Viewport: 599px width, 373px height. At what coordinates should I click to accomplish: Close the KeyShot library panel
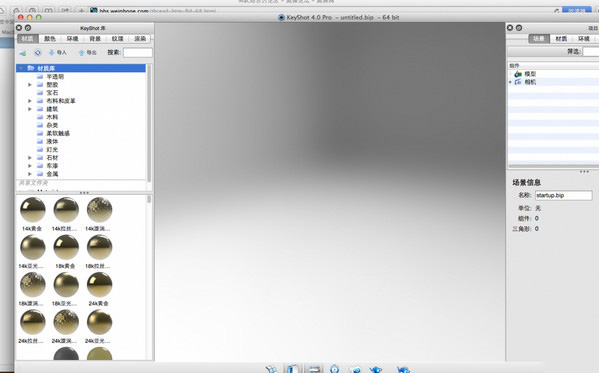[x=19, y=28]
